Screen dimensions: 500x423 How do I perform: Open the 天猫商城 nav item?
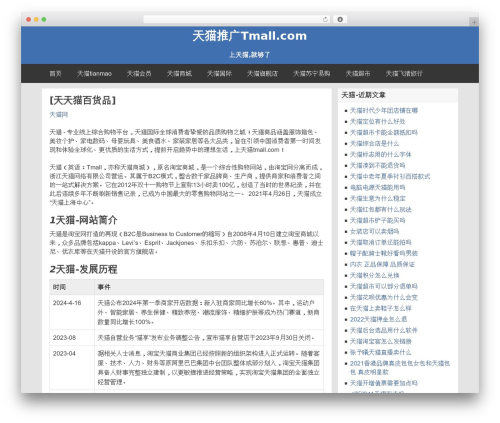pyautogui.click(x=179, y=73)
